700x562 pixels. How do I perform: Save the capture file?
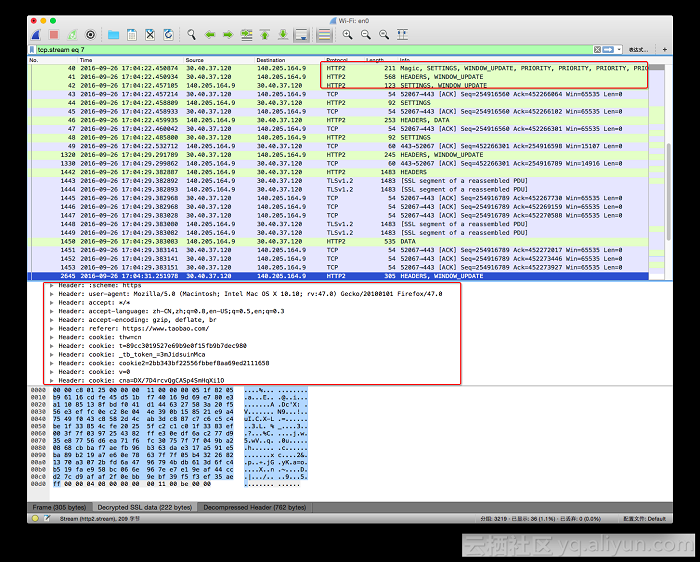point(132,35)
